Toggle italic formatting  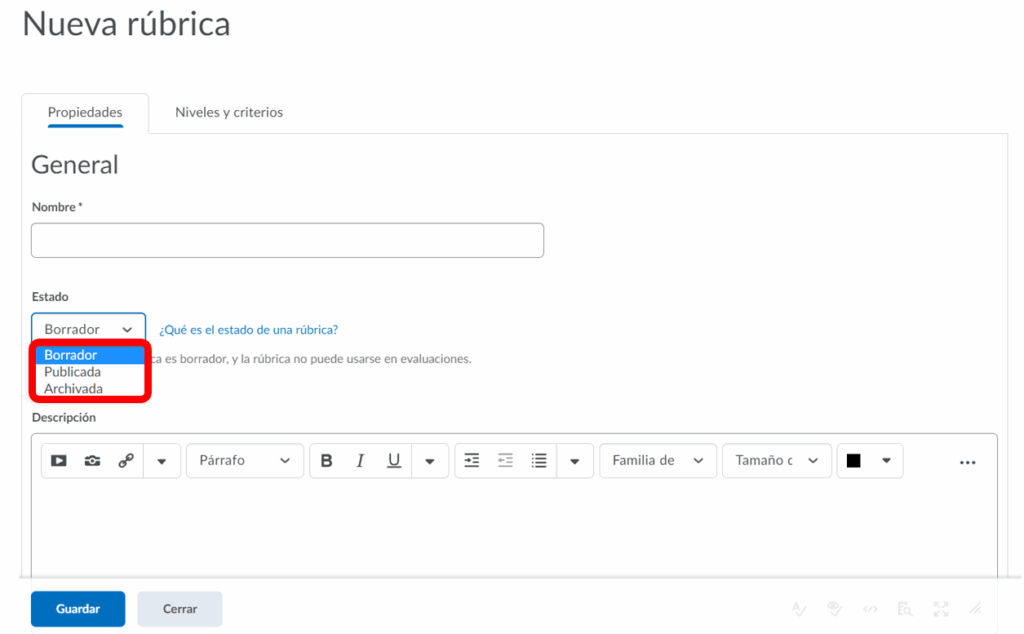[x=360, y=461]
